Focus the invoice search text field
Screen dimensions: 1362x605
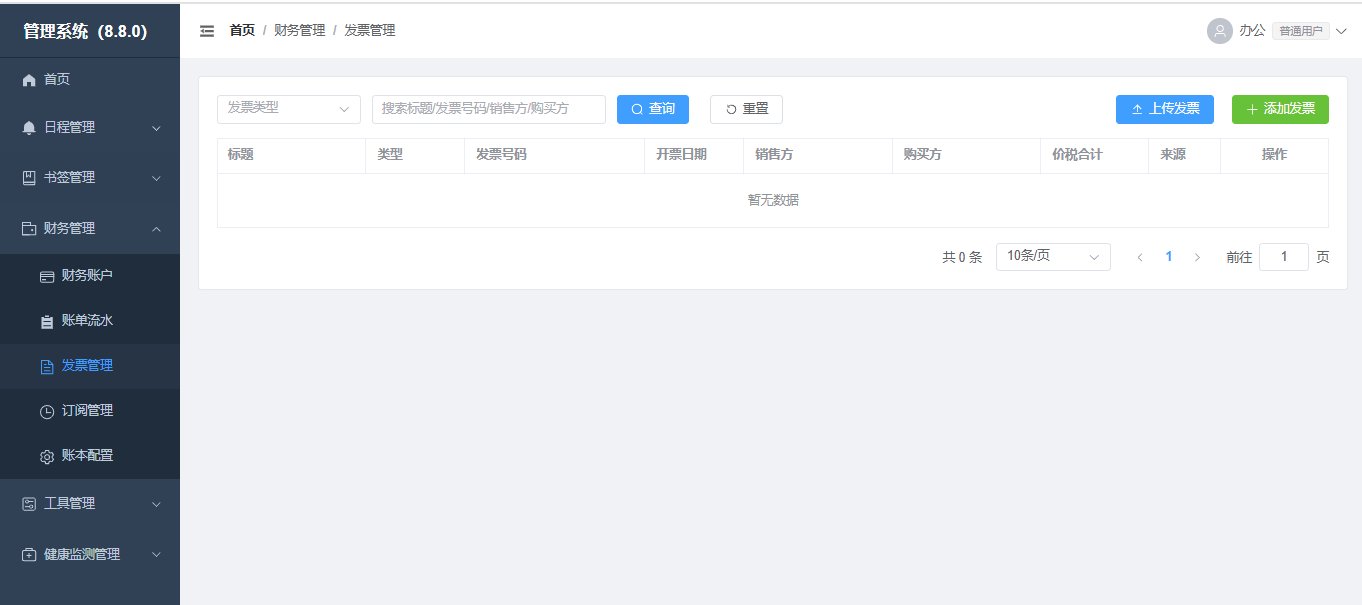489,109
